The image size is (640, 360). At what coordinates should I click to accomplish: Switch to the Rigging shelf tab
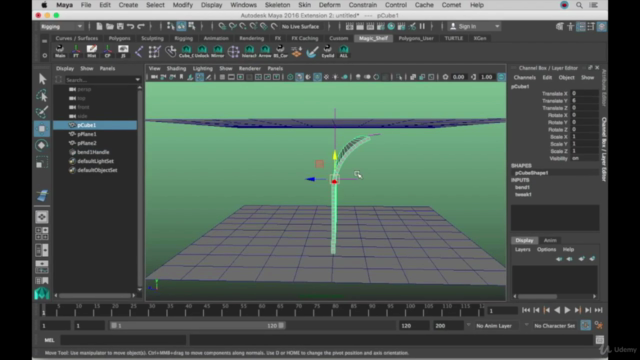pyautogui.click(x=184, y=38)
